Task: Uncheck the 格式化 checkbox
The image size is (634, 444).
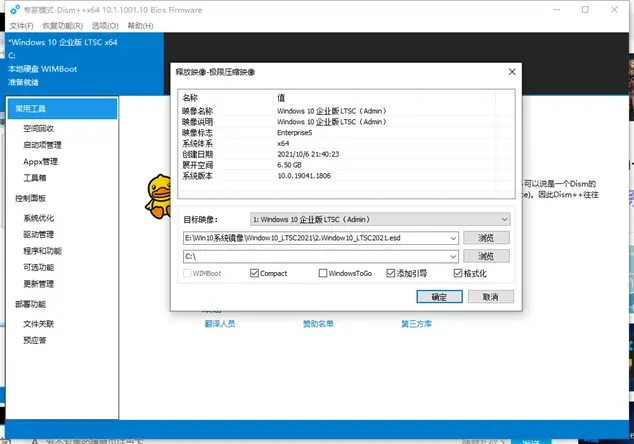Action: 458,273
